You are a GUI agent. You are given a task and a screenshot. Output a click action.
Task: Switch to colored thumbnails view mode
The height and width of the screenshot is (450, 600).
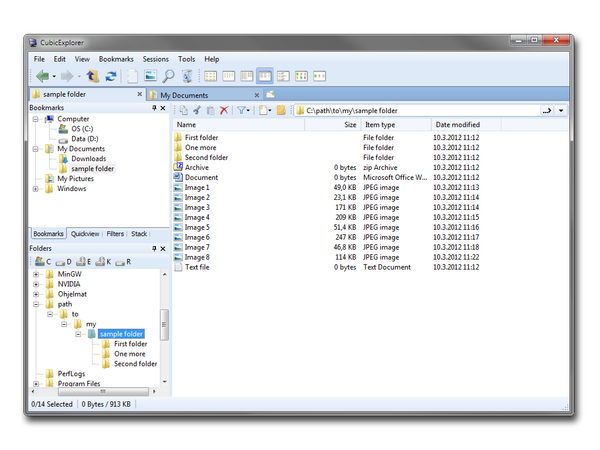point(302,76)
